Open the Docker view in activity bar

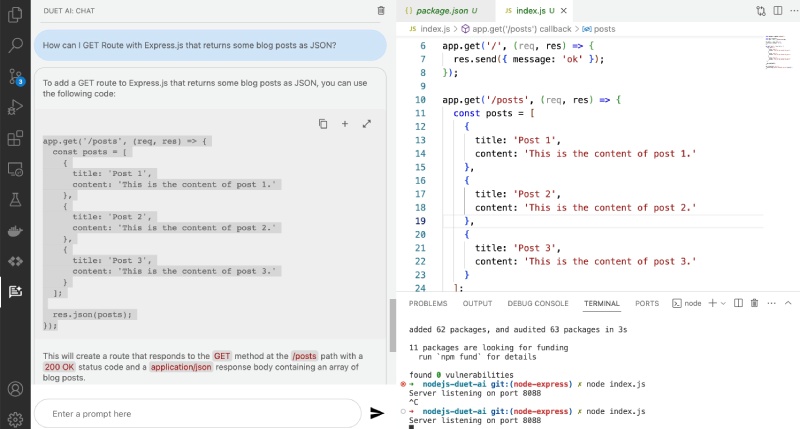(15, 231)
